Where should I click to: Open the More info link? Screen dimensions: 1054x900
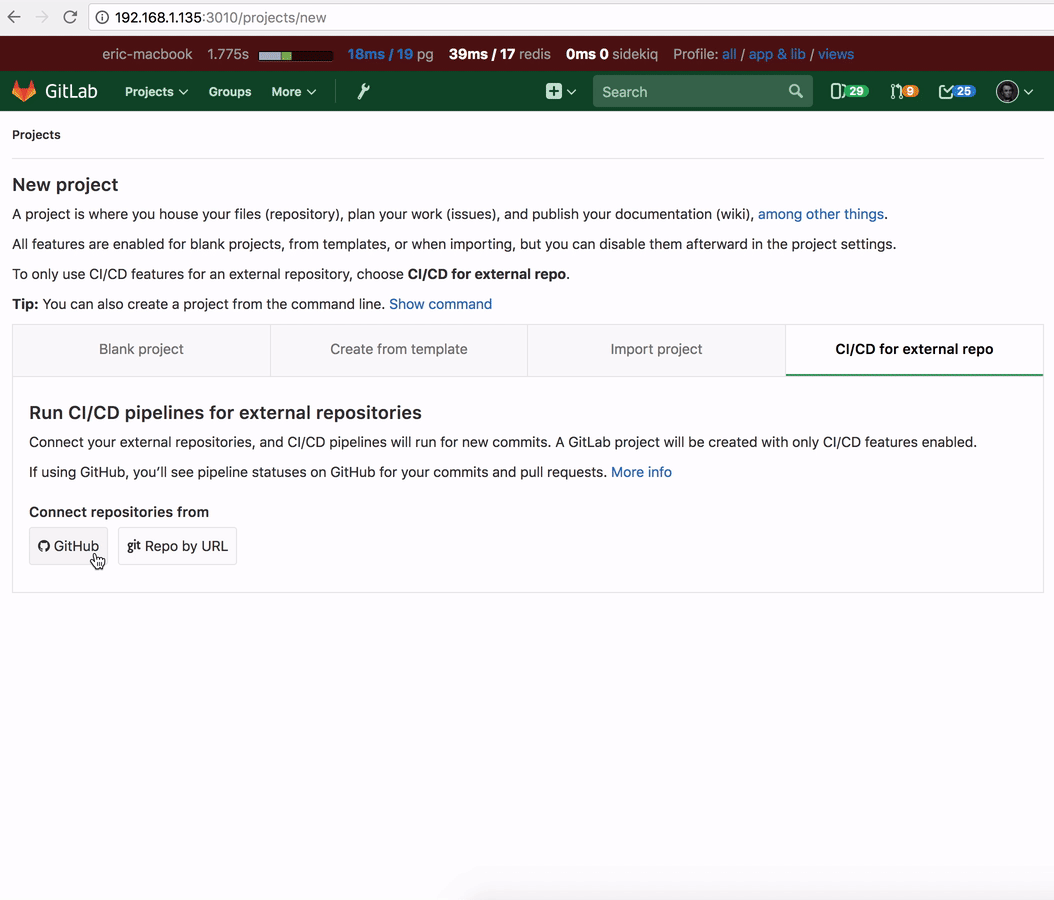coord(641,472)
